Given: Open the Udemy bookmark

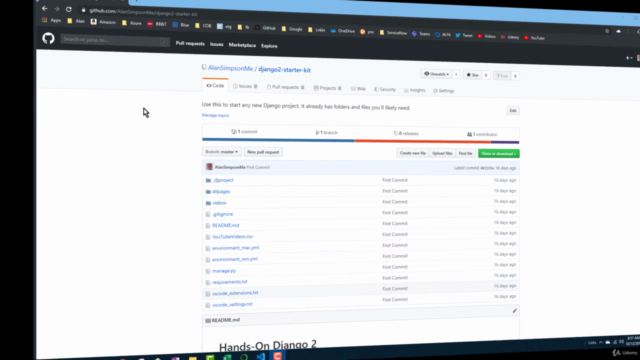Looking at the screenshot, I should tap(510, 37).
